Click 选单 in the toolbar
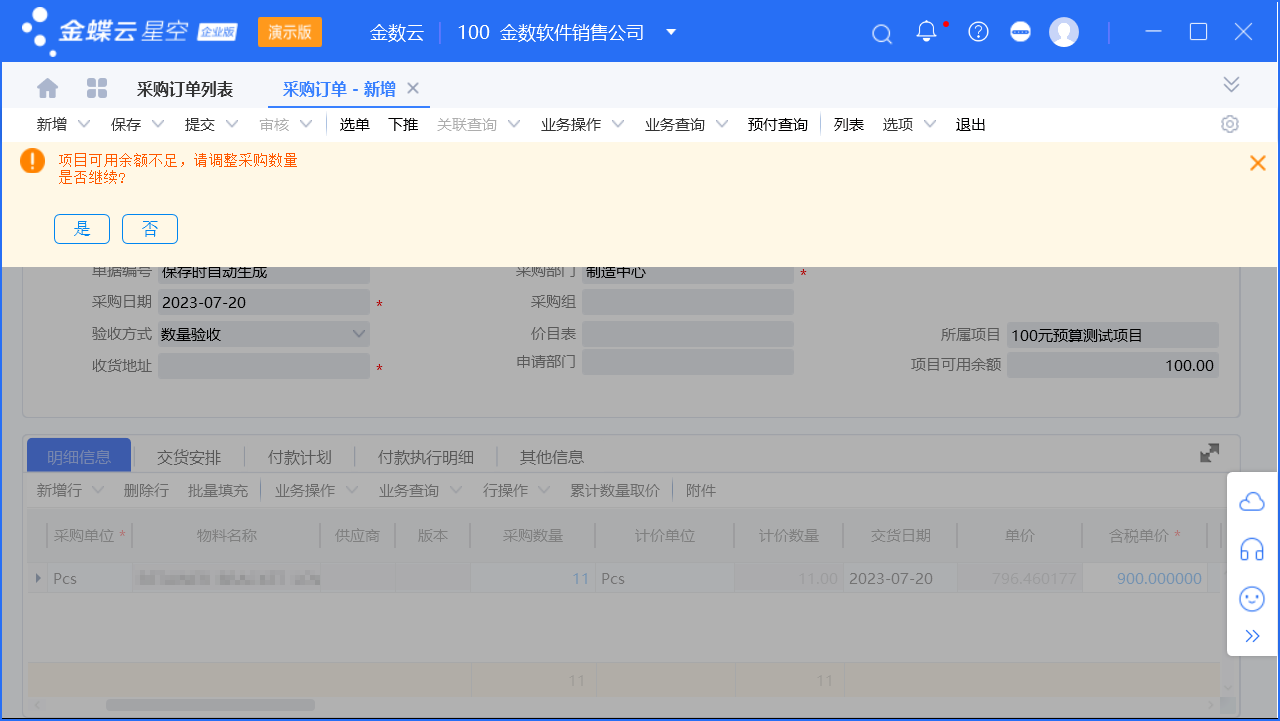 click(x=355, y=124)
